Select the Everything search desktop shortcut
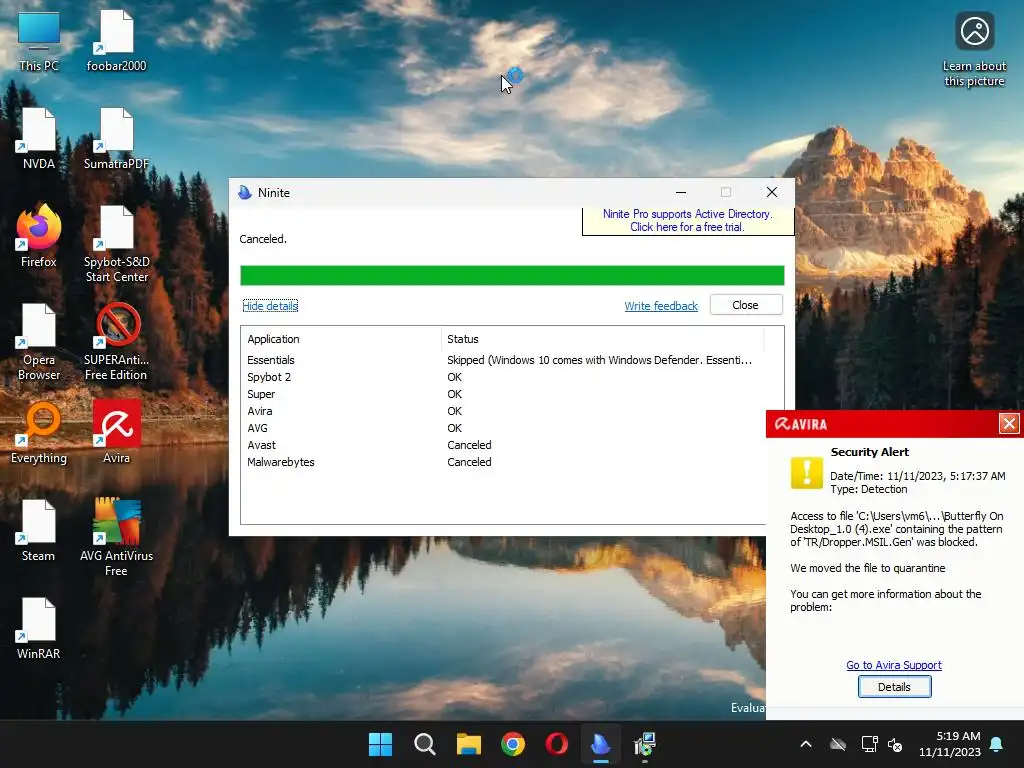This screenshot has height=768, width=1024. pos(39,432)
